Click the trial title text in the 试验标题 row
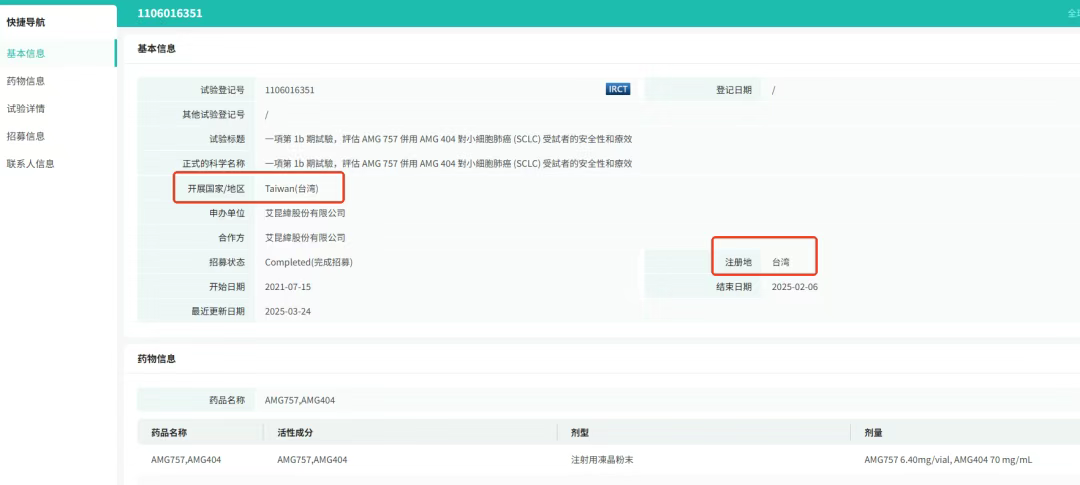Screen dimensions: 1080x485 [448, 139]
